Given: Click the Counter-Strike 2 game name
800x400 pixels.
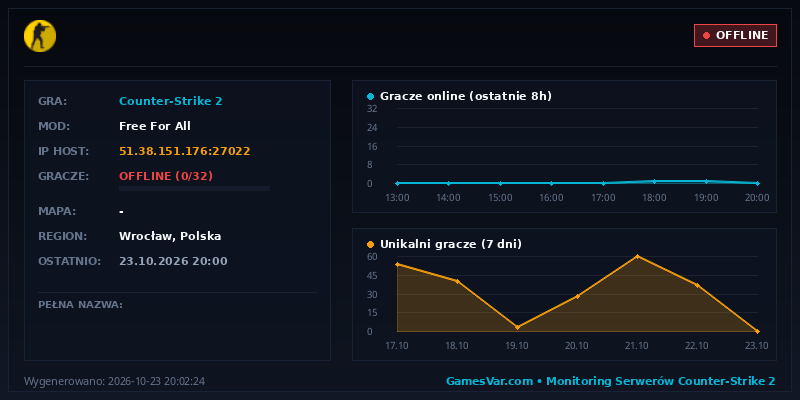Looking at the screenshot, I should pyautogui.click(x=170, y=101).
